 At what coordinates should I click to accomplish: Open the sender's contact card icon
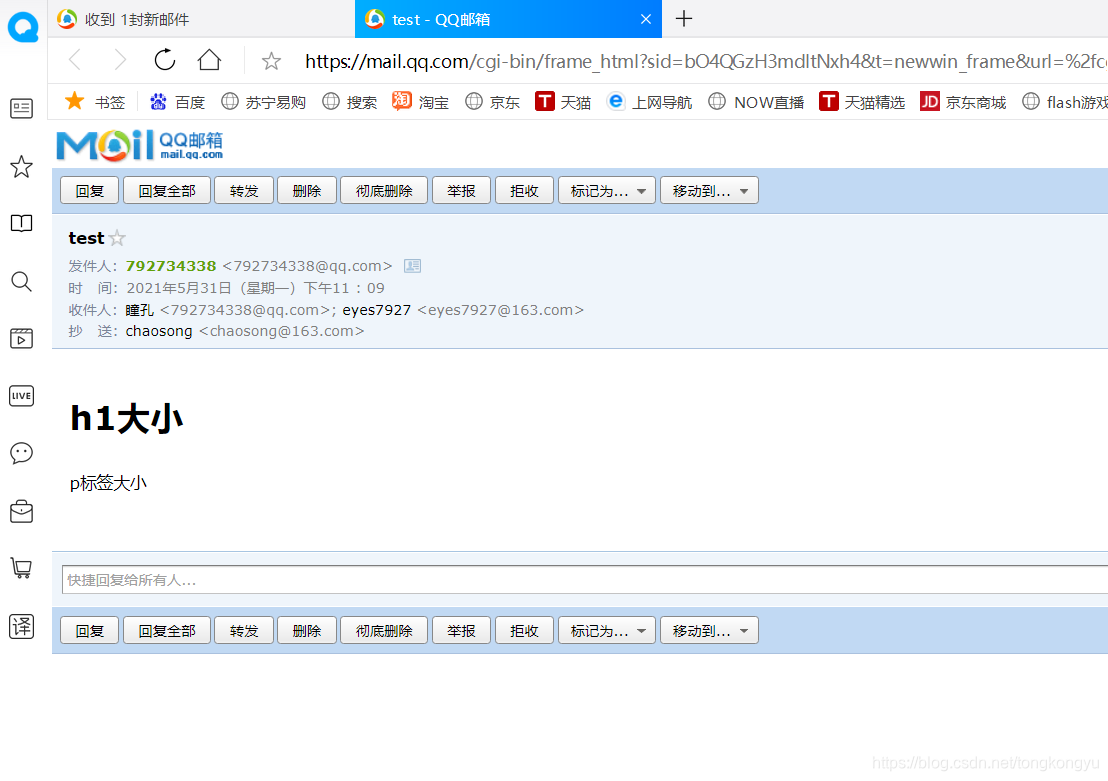(412, 266)
